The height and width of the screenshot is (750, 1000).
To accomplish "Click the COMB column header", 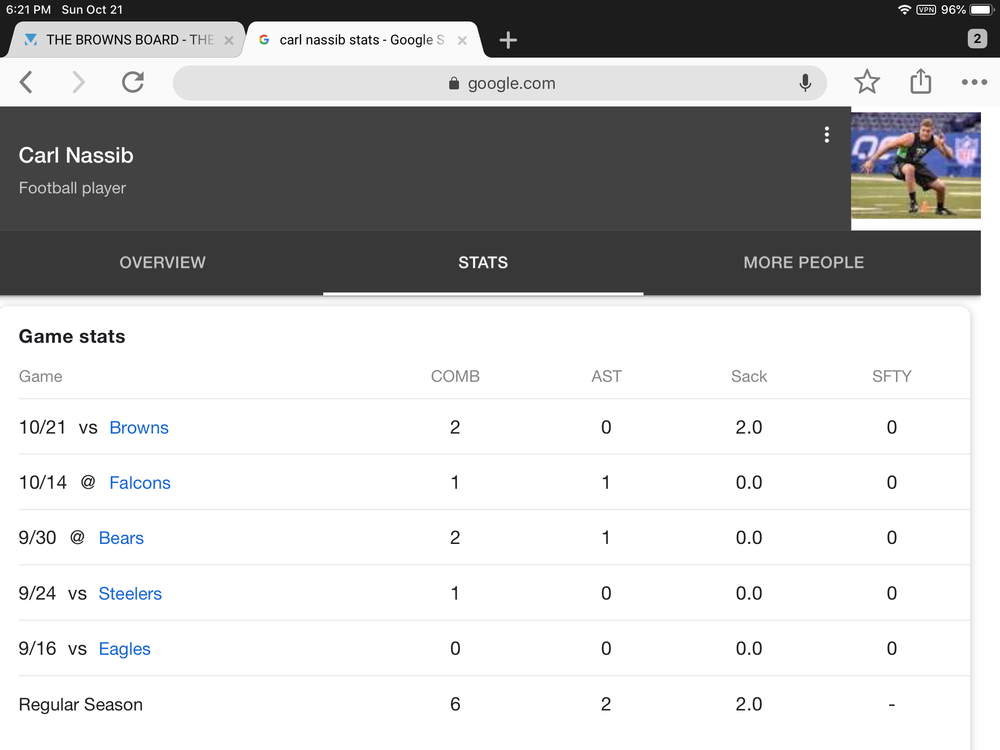I will pos(455,376).
